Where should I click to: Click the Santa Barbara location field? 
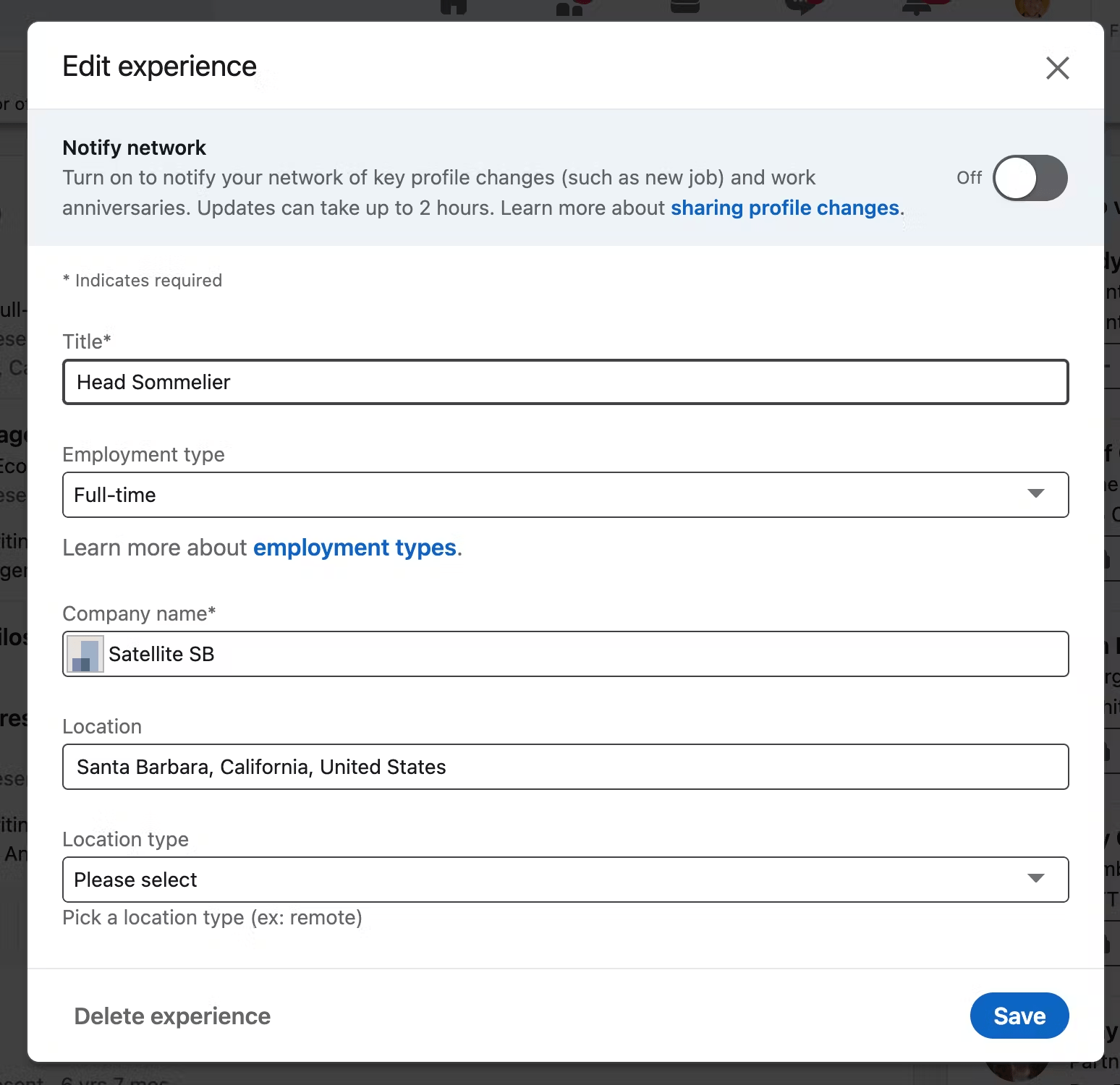(564, 767)
